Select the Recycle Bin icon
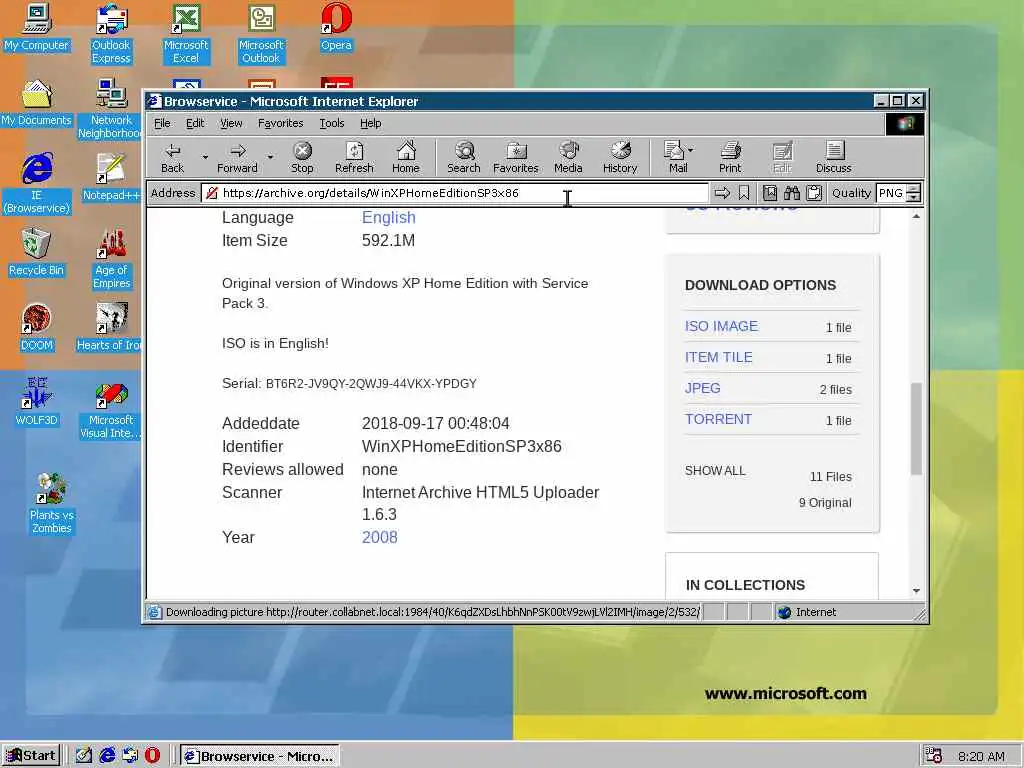This screenshot has height=768, width=1024. pyautogui.click(x=36, y=253)
